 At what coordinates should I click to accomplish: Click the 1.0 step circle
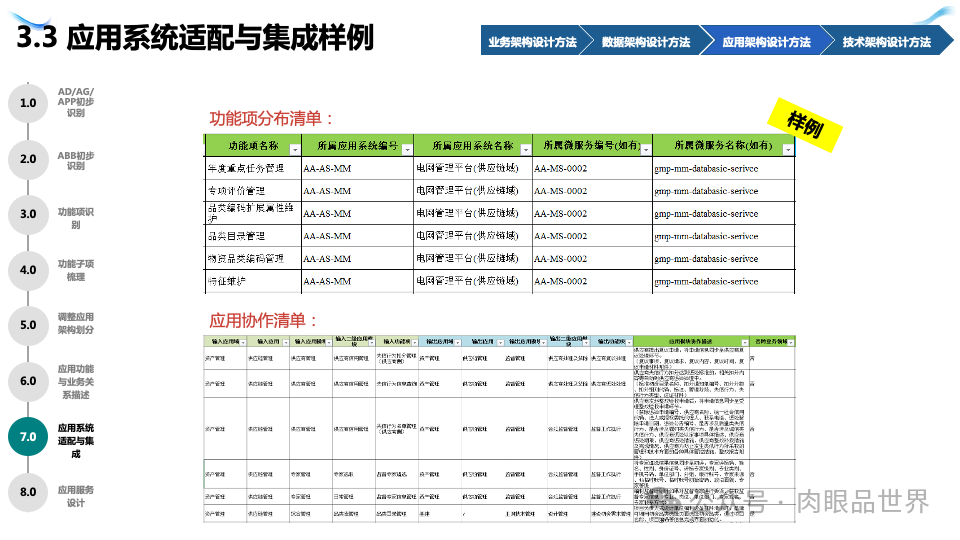[28, 103]
